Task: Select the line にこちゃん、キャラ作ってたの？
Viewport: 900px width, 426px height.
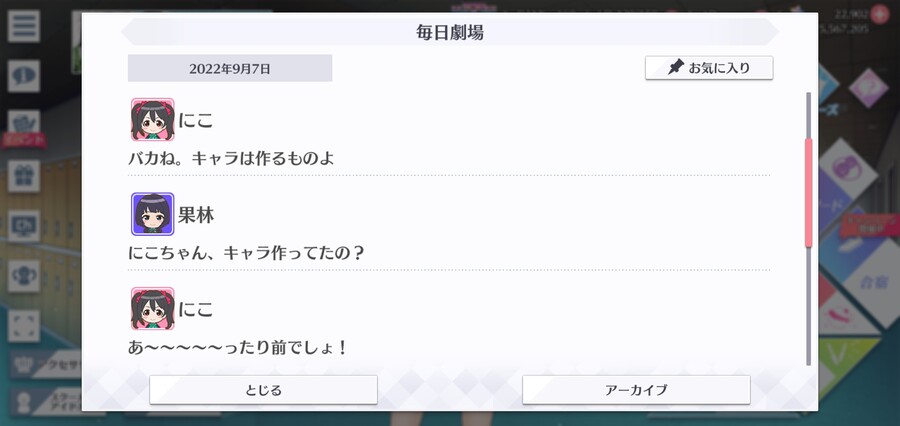Action: [246, 253]
